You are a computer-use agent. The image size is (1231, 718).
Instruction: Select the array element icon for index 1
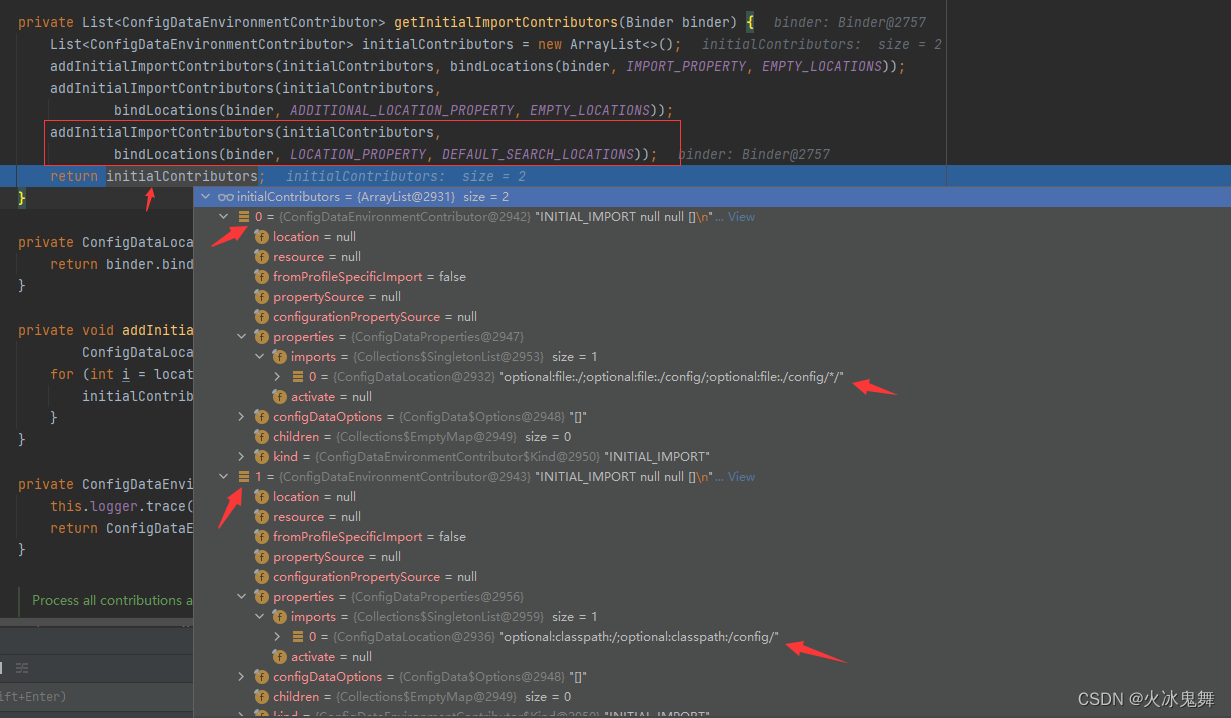point(244,476)
